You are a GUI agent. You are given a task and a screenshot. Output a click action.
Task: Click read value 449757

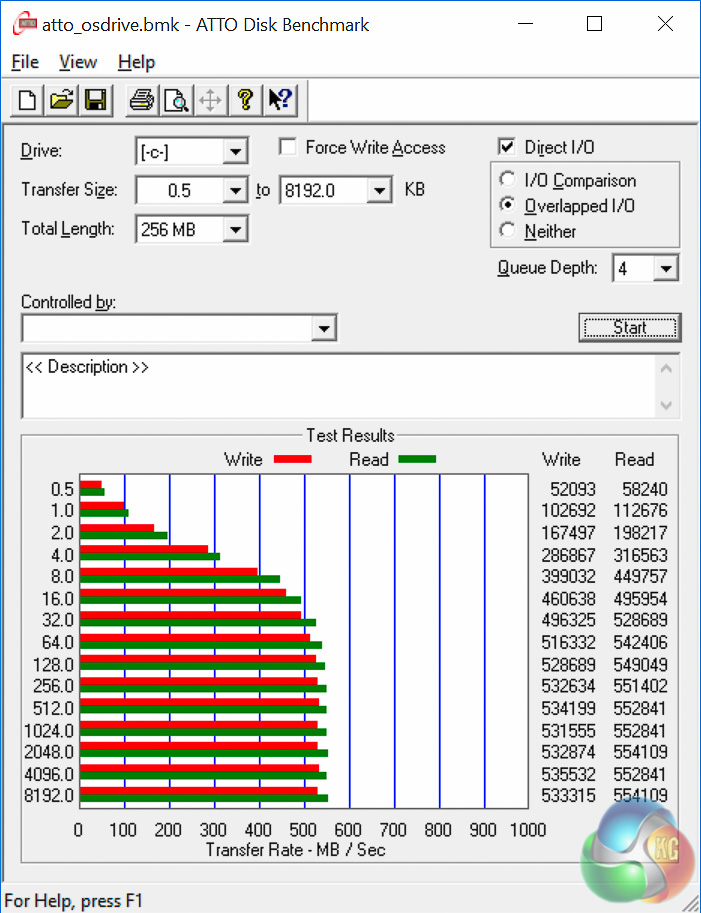640,576
